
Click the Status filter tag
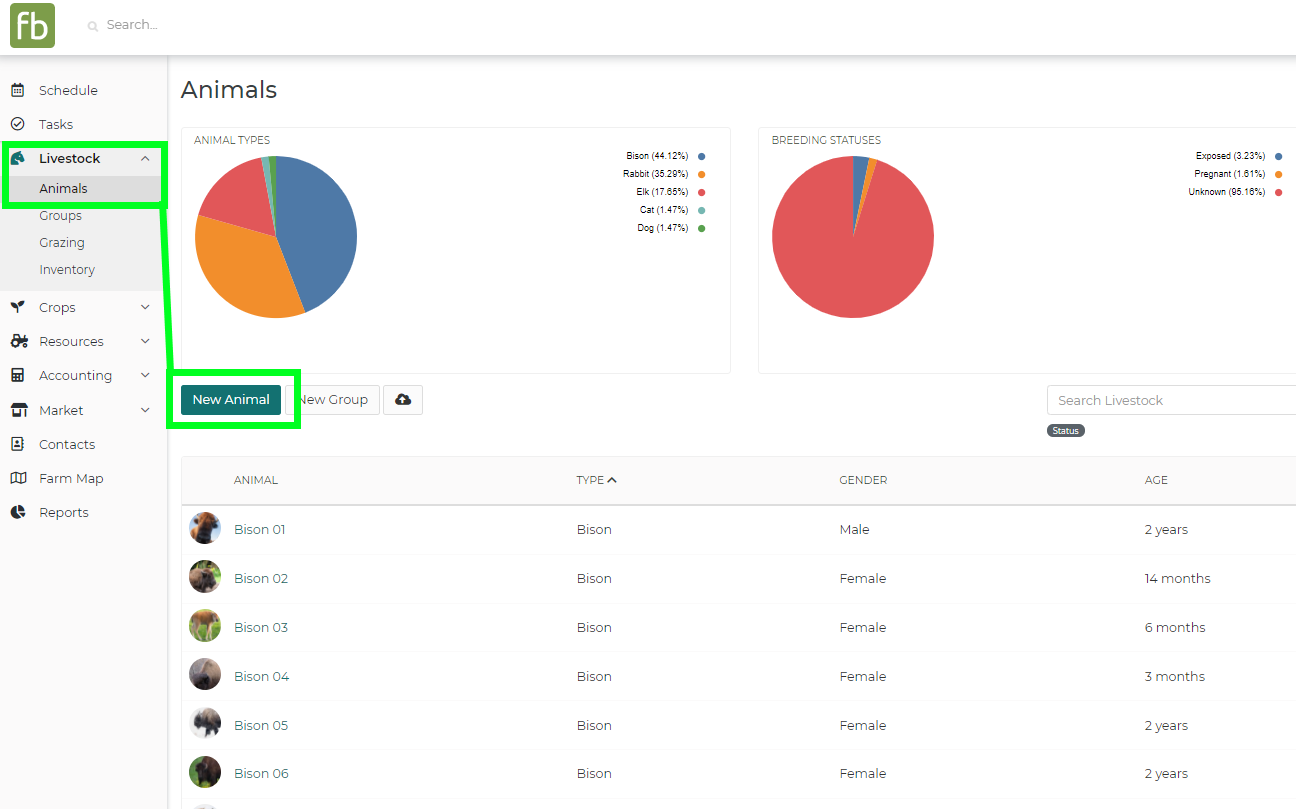(x=1066, y=431)
